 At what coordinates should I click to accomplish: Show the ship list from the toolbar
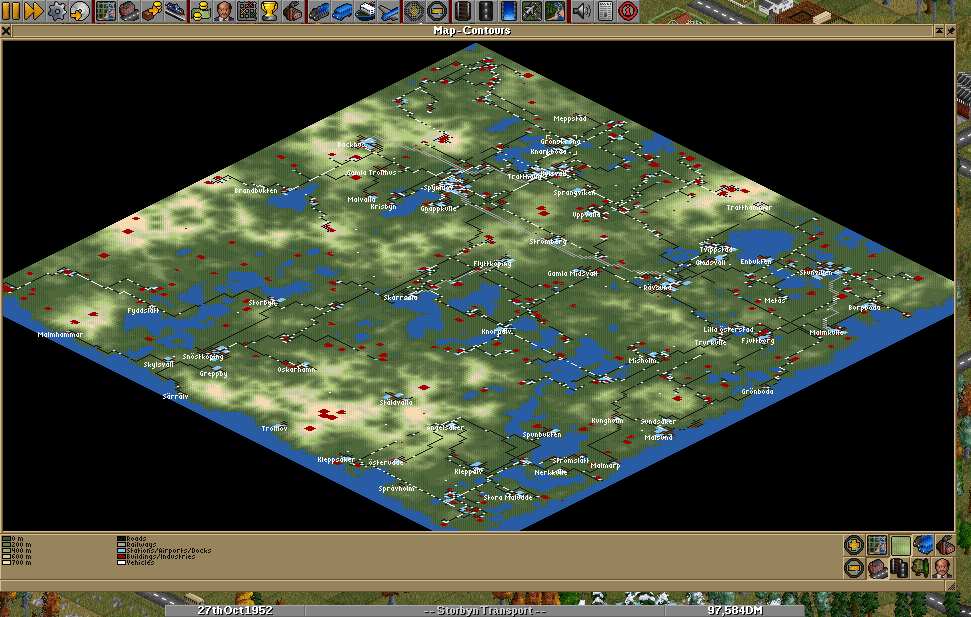[366, 11]
